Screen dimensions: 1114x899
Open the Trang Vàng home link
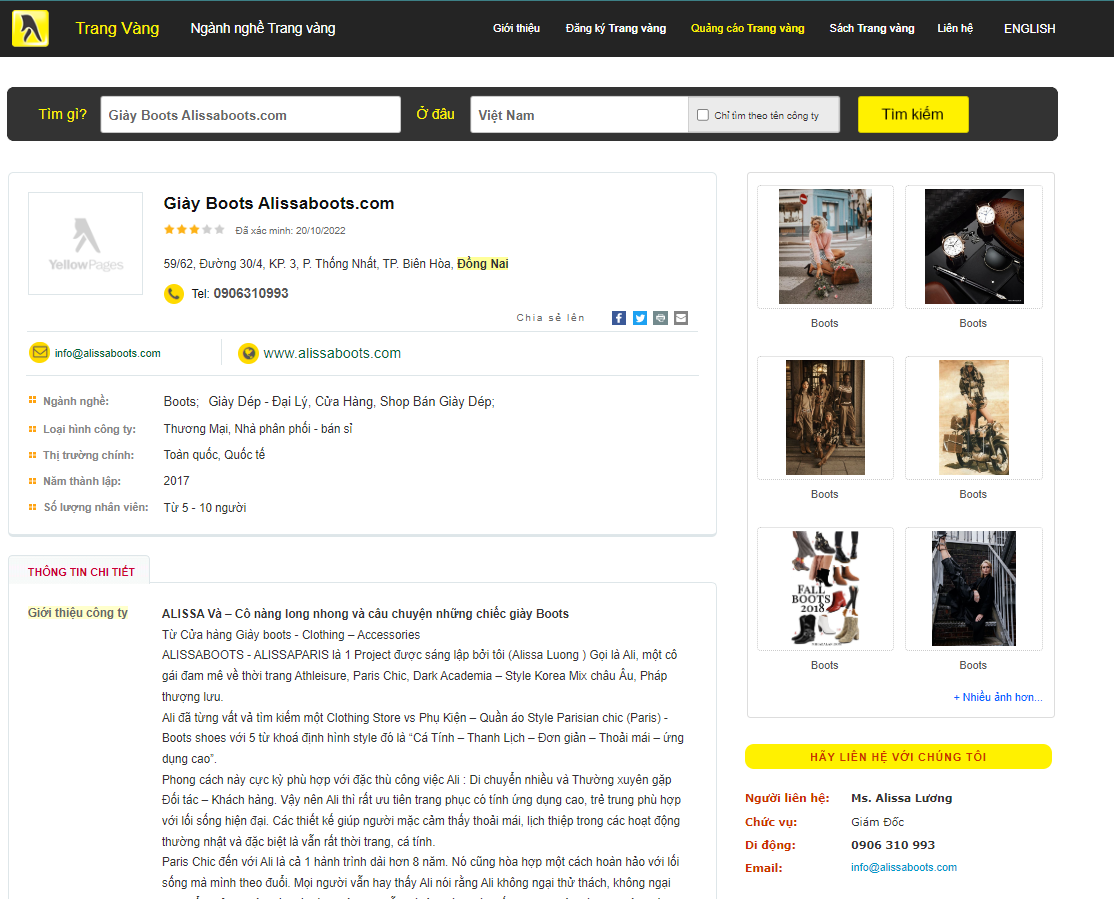[x=117, y=28]
